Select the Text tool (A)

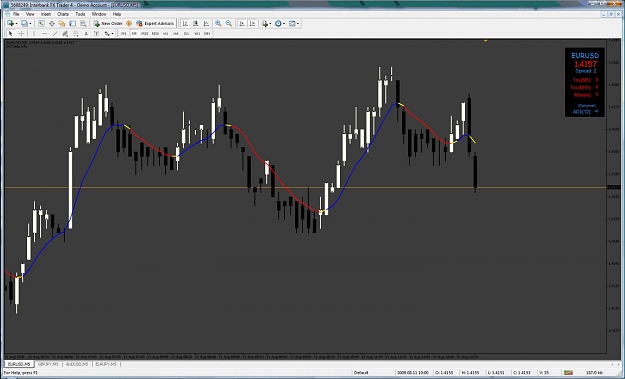(x=86, y=33)
